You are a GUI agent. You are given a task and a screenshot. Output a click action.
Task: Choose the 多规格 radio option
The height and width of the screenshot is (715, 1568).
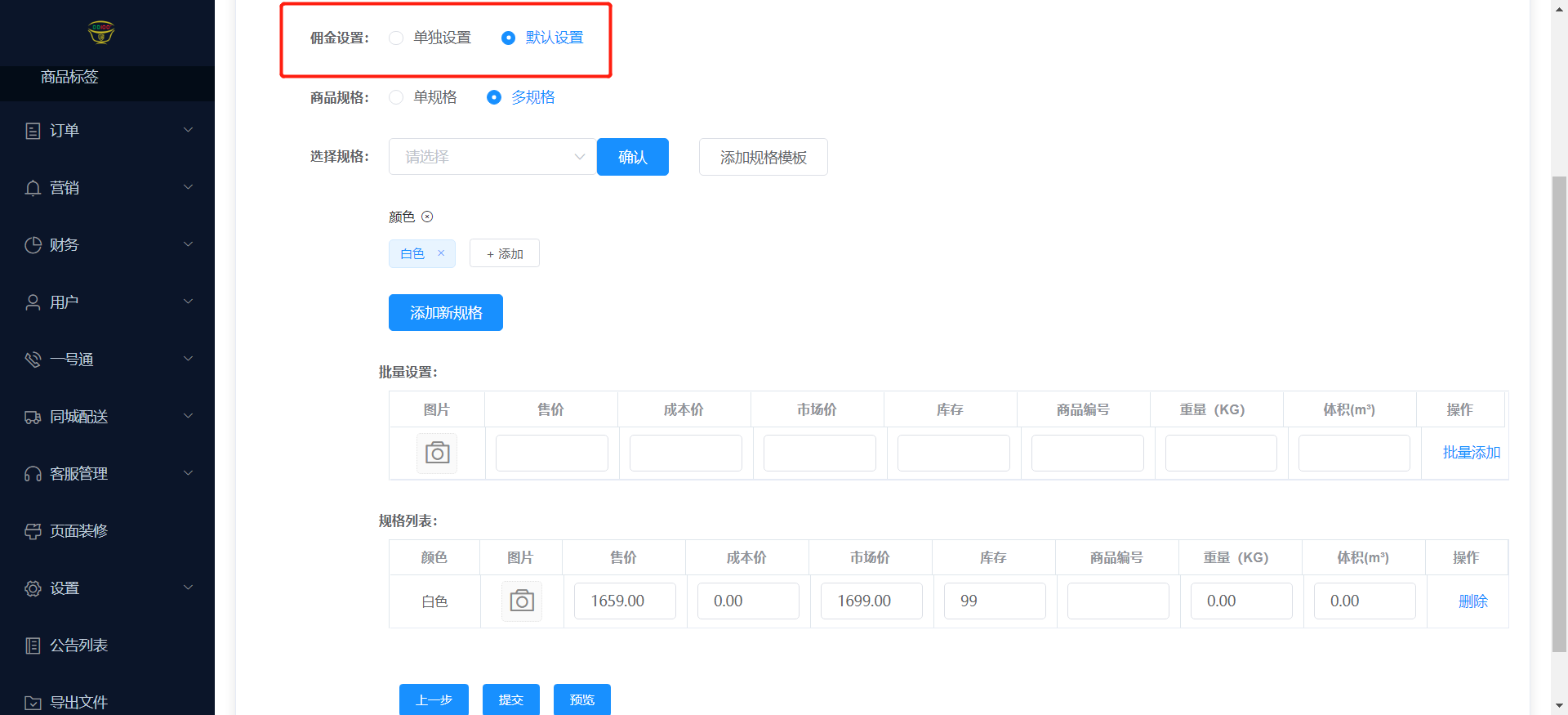pyautogui.click(x=494, y=97)
